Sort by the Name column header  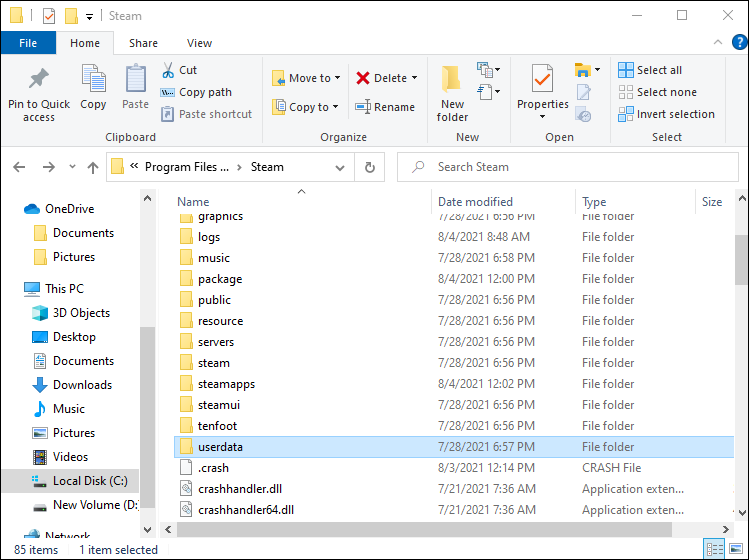pos(193,202)
